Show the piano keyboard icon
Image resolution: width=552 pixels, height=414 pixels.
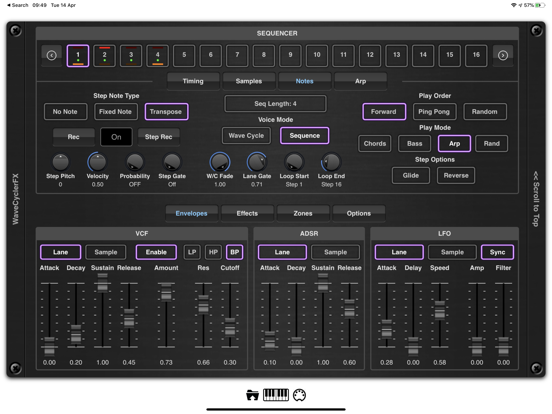[276, 395]
